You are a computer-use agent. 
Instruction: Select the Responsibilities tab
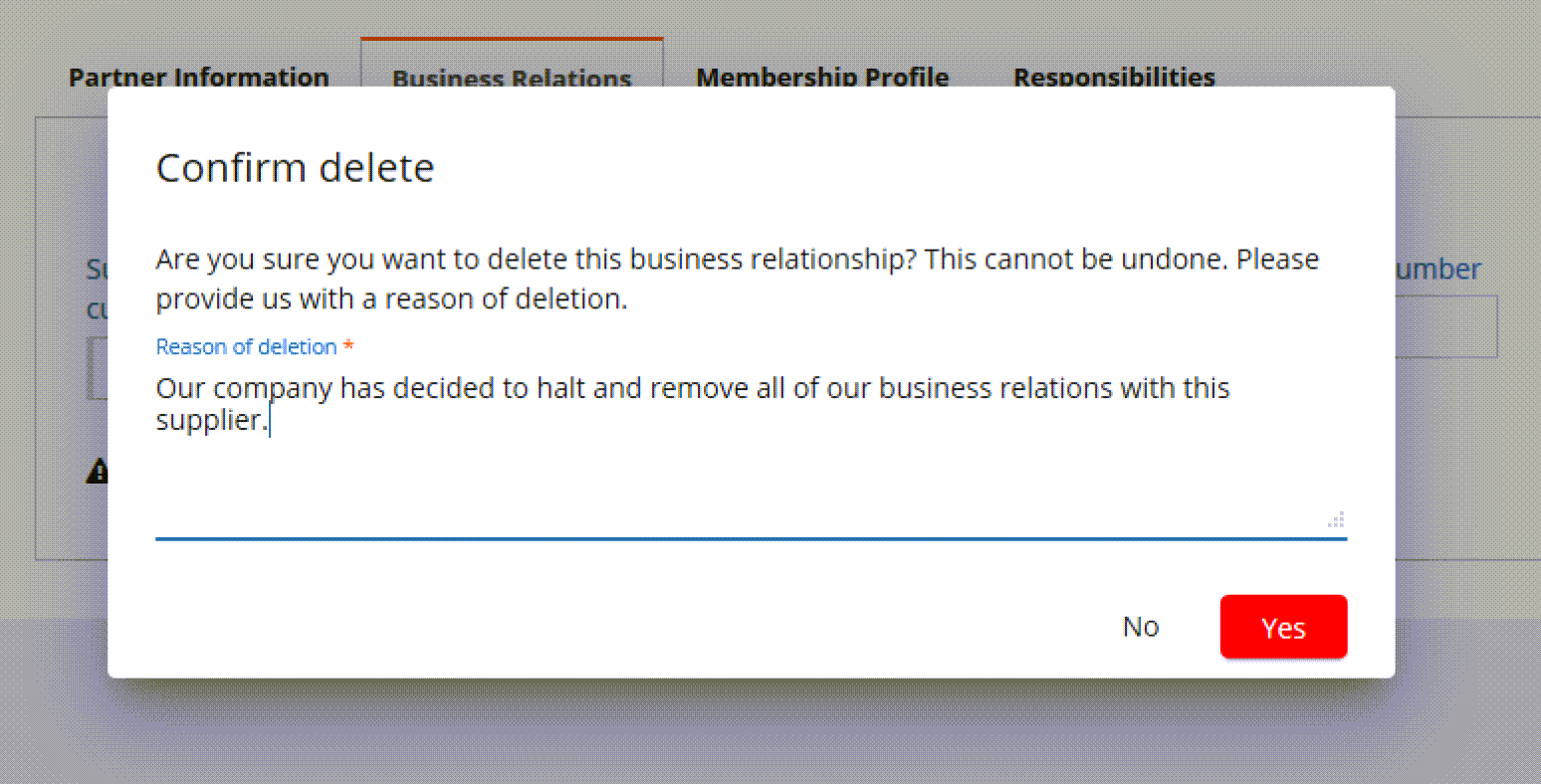click(x=1114, y=76)
